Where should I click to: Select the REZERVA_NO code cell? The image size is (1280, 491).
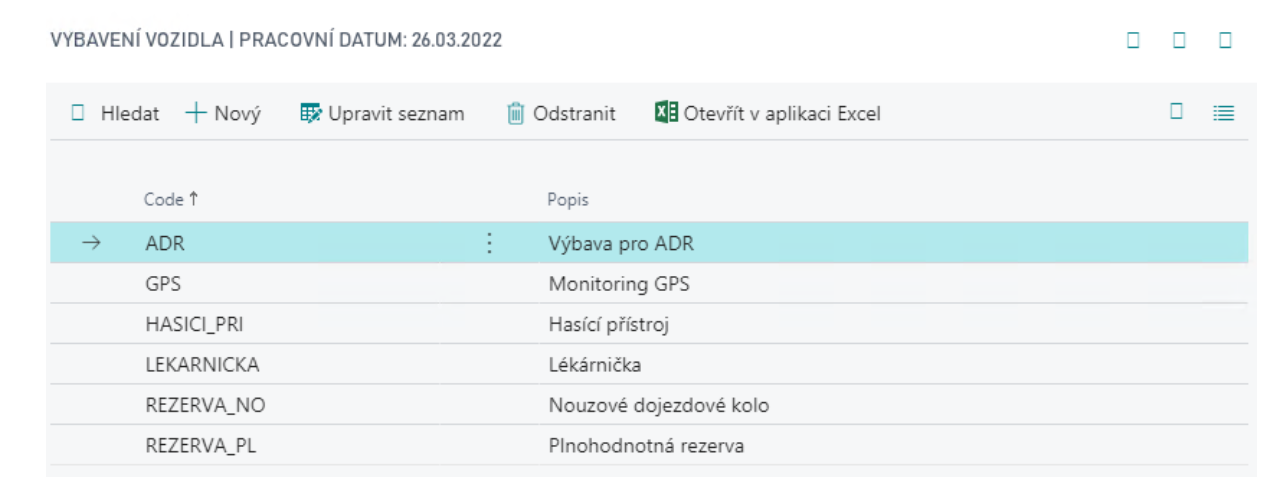[205, 406]
